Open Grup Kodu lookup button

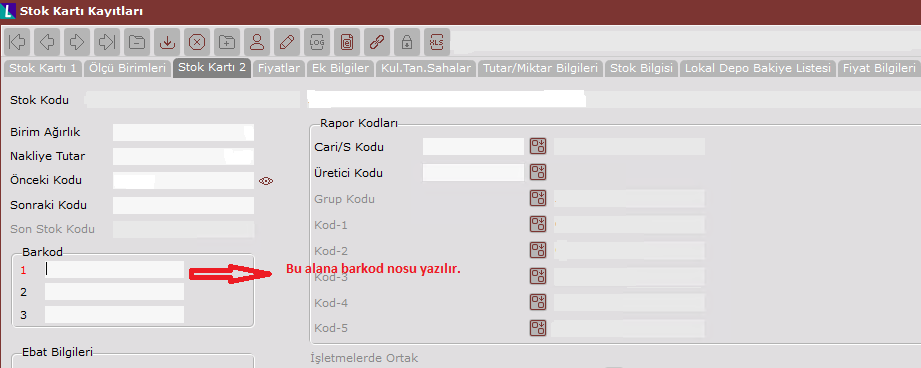538,198
